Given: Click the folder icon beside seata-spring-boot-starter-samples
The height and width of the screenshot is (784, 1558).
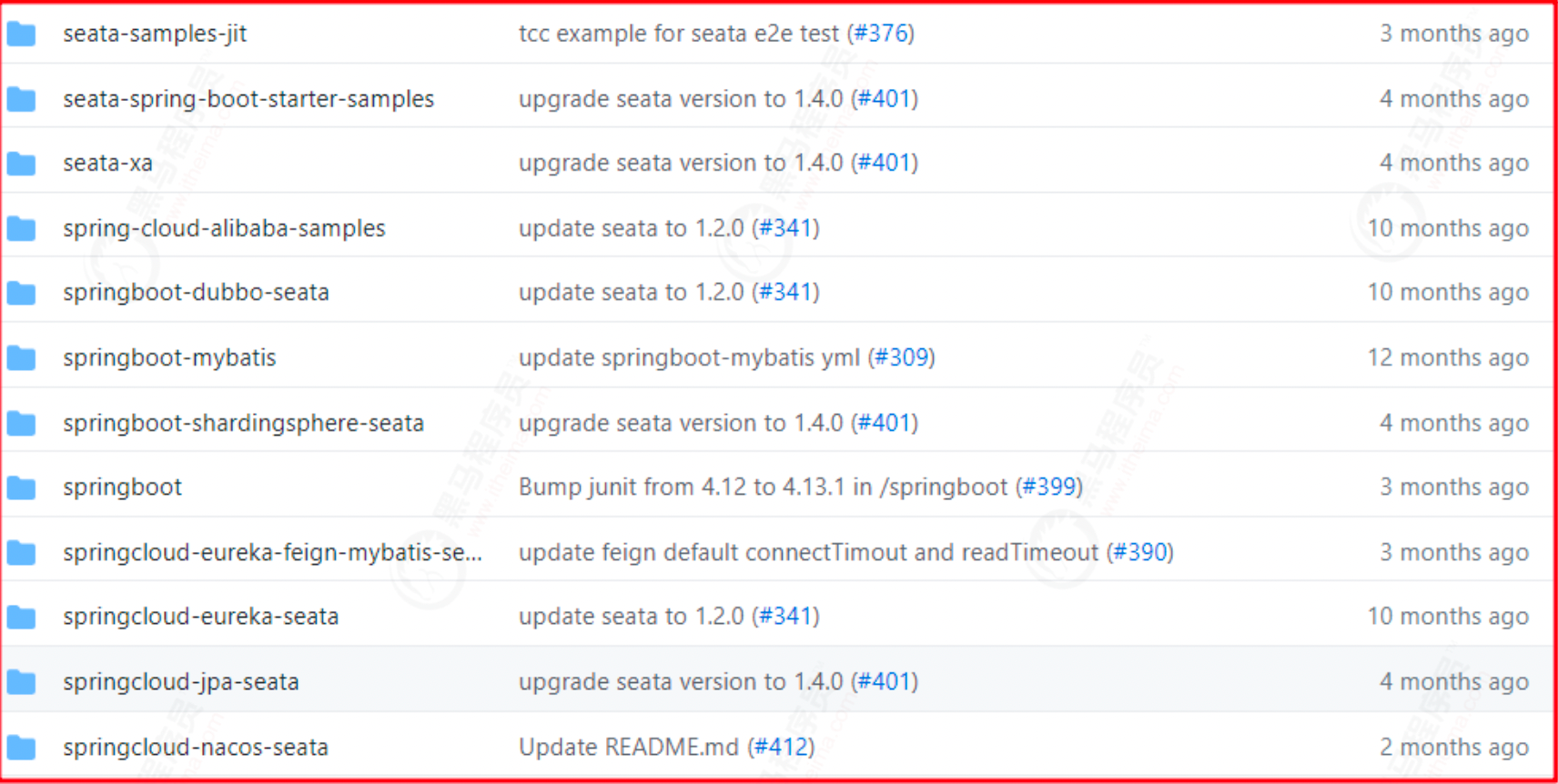Looking at the screenshot, I should click(x=21, y=99).
